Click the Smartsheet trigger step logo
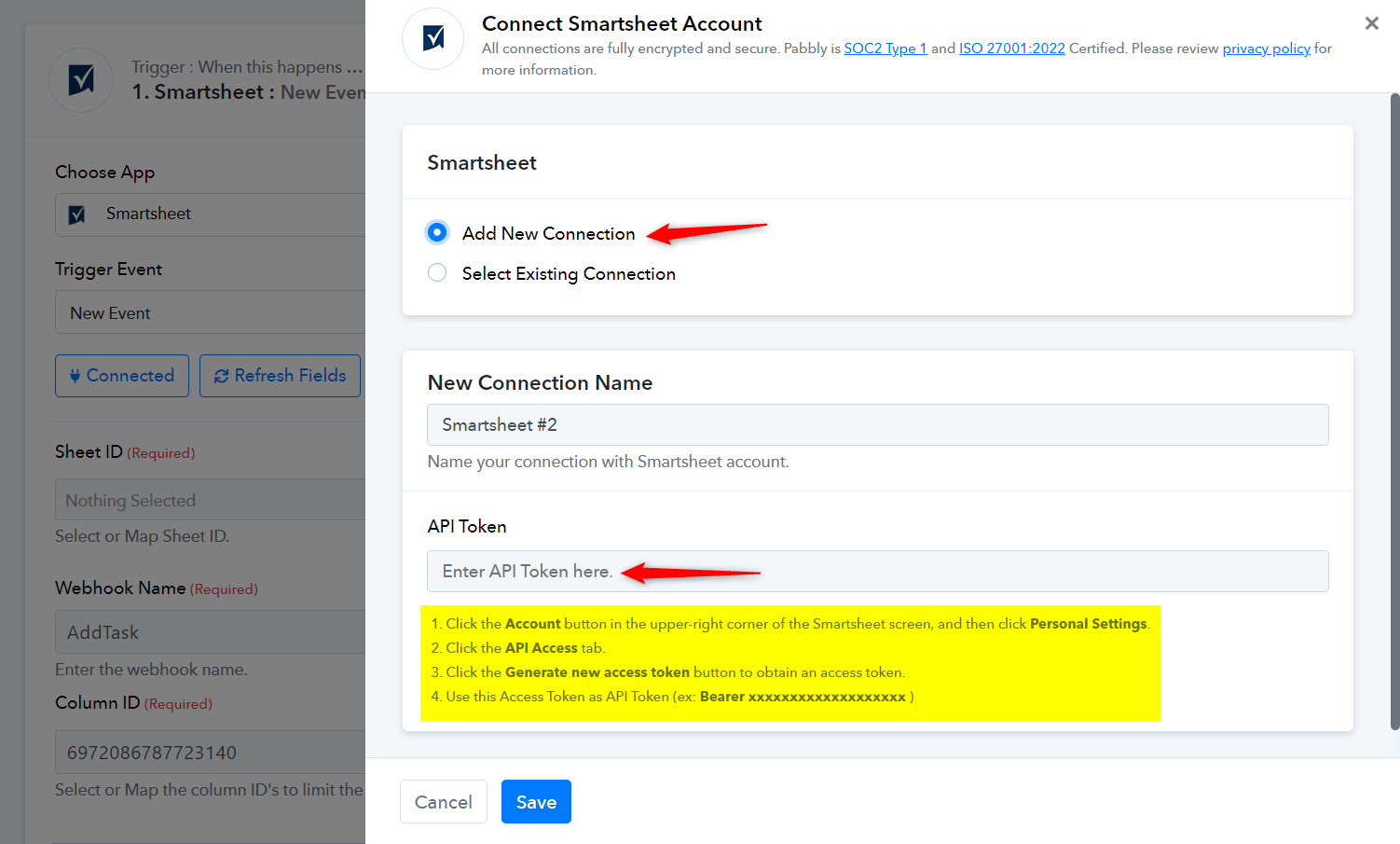This screenshot has width=1400, height=844. point(81,80)
